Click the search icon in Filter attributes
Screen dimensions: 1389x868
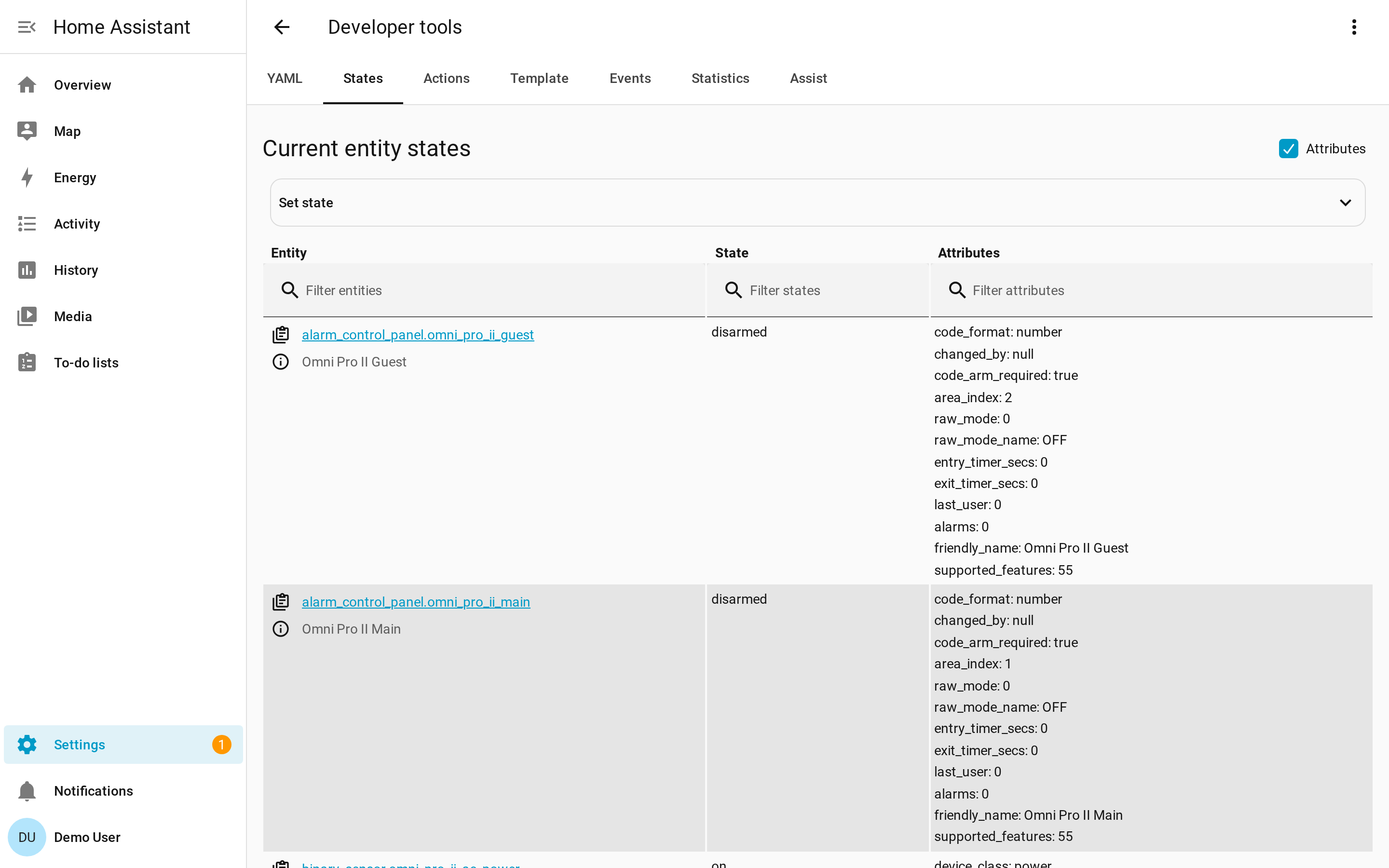pyautogui.click(x=957, y=290)
